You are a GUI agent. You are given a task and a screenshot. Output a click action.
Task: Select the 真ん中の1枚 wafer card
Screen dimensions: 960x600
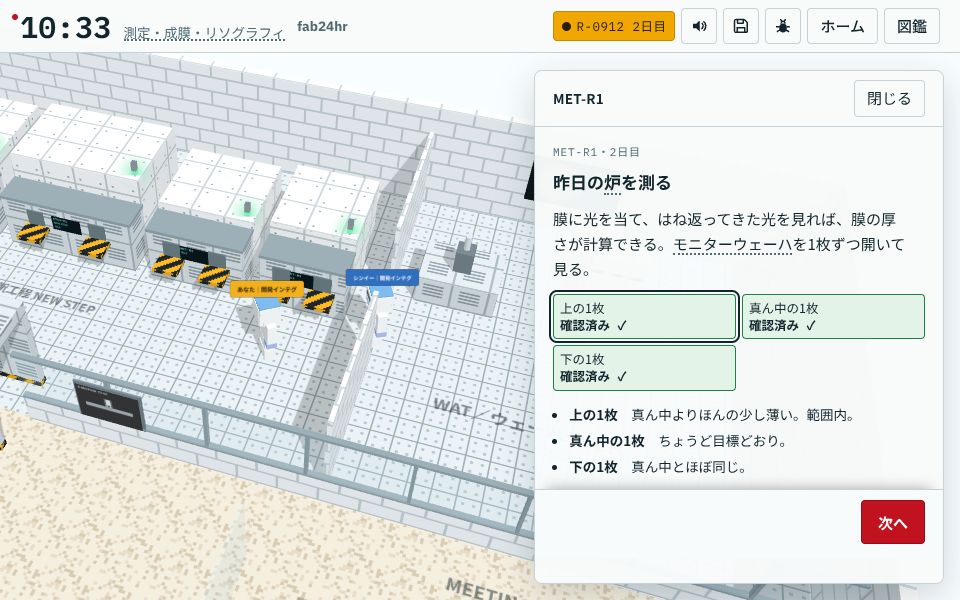tap(833, 317)
